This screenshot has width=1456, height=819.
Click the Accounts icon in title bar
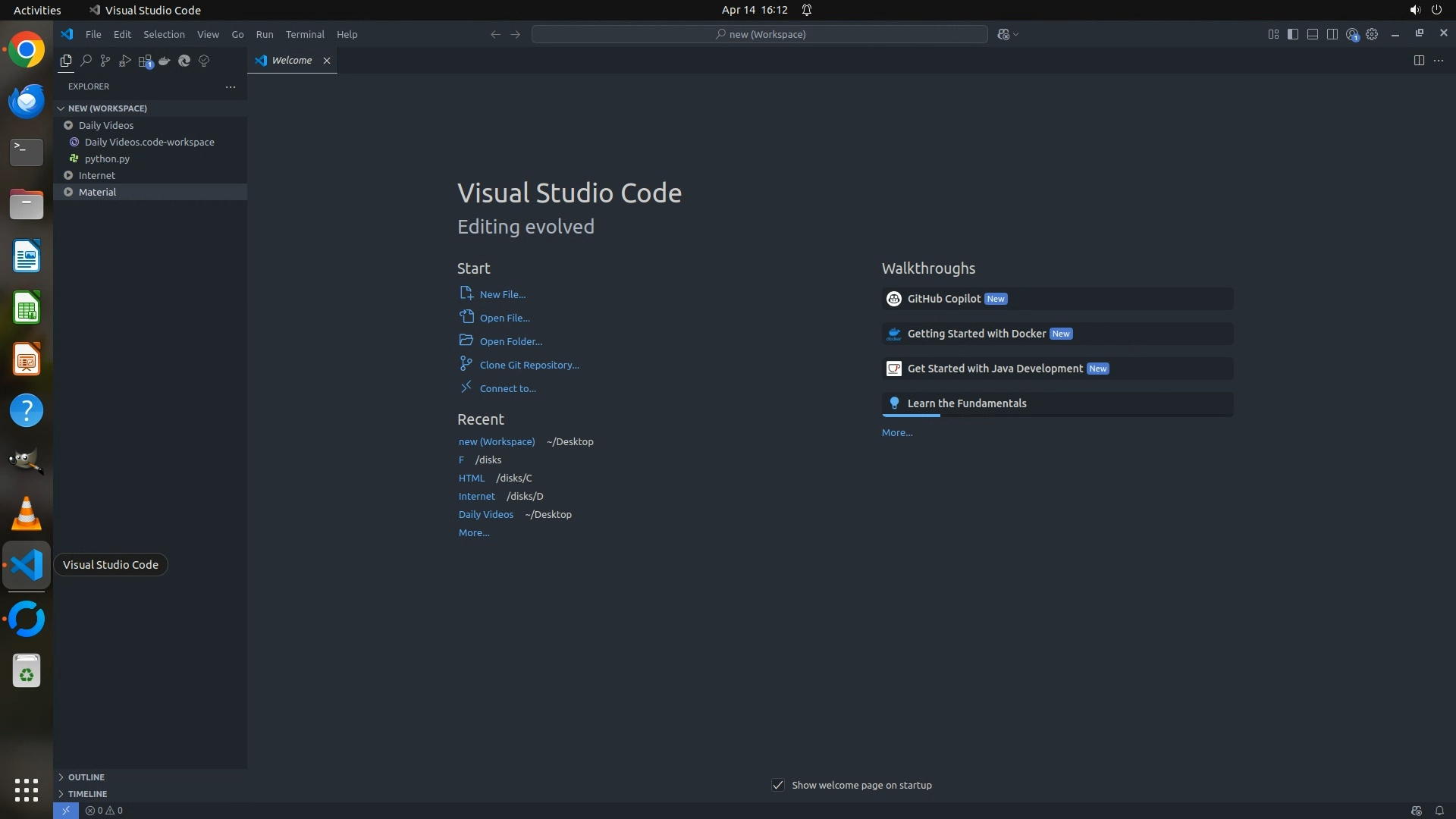(x=1352, y=34)
